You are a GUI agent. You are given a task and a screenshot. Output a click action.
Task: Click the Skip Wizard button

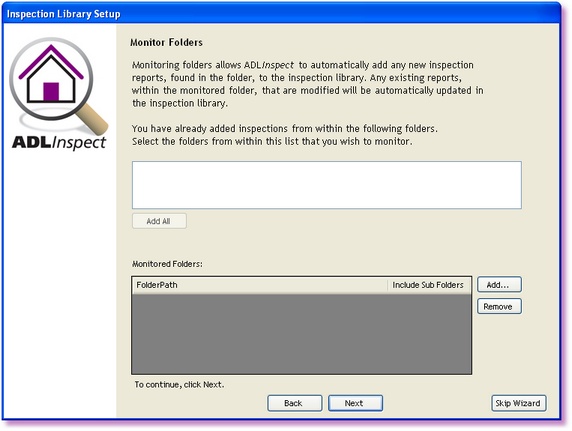pos(518,403)
